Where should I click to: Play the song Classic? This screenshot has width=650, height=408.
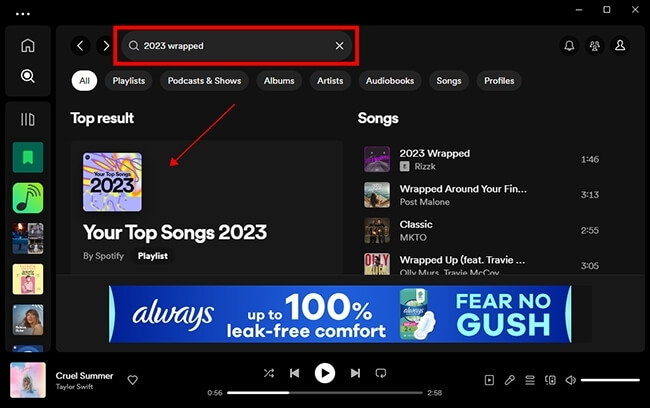click(416, 224)
